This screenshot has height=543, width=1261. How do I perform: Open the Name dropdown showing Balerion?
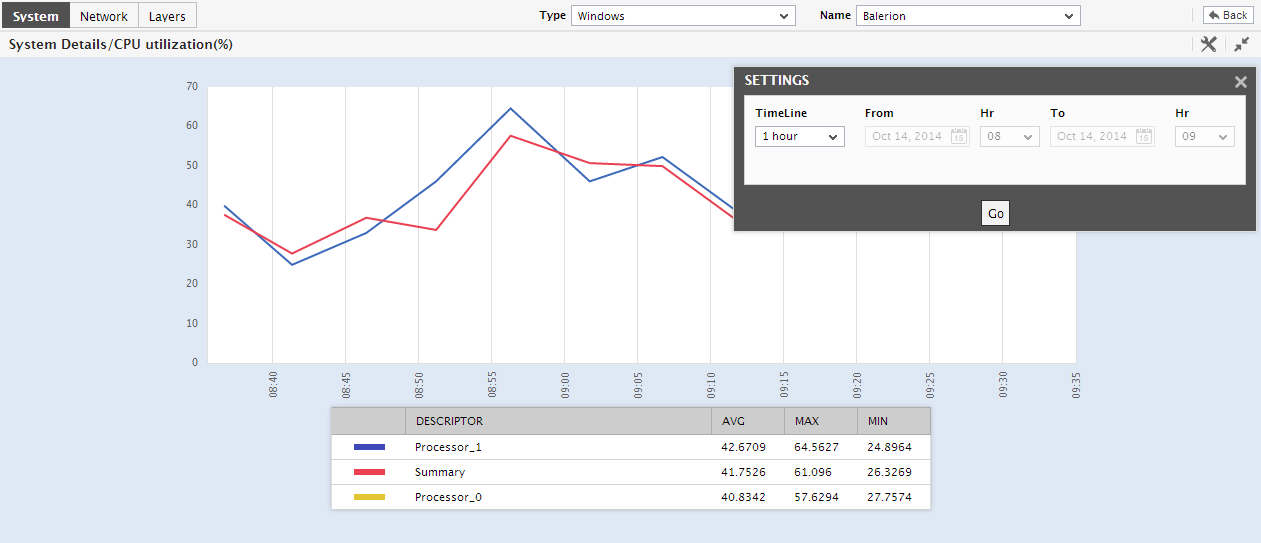(x=968, y=16)
